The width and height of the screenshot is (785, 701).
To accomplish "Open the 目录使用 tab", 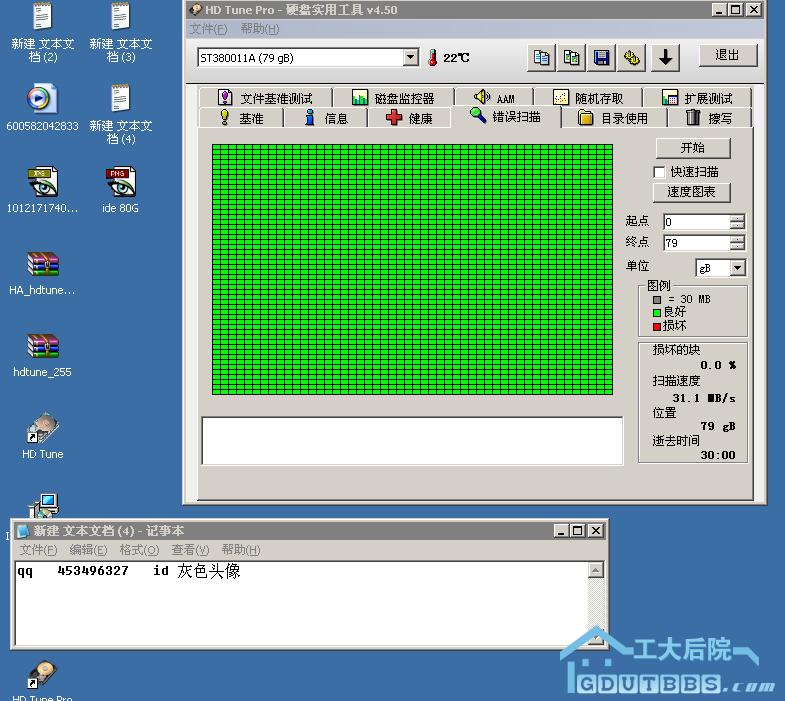I will tap(614, 118).
